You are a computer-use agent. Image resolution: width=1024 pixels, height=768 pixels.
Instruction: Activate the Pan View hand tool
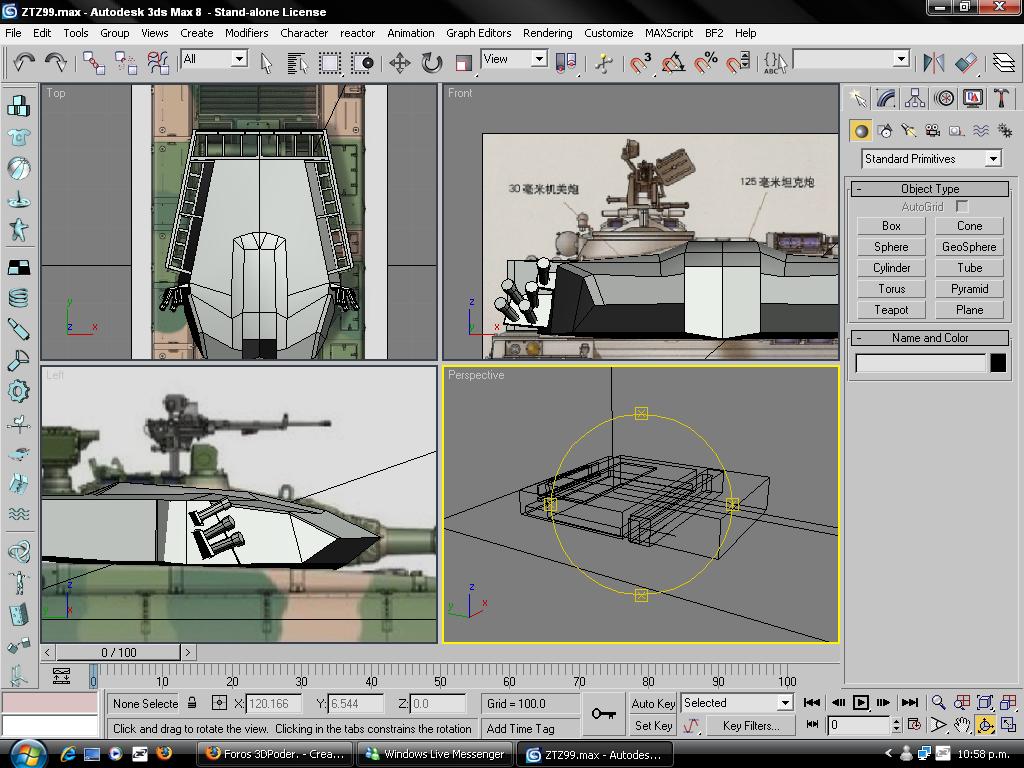point(962,725)
